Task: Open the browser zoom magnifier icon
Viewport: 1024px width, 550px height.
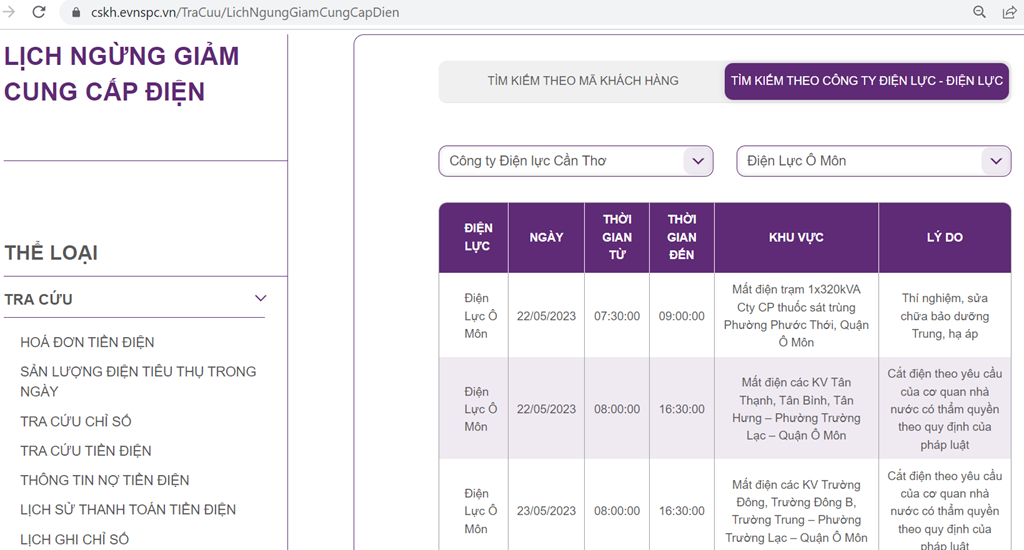Action: [x=980, y=12]
